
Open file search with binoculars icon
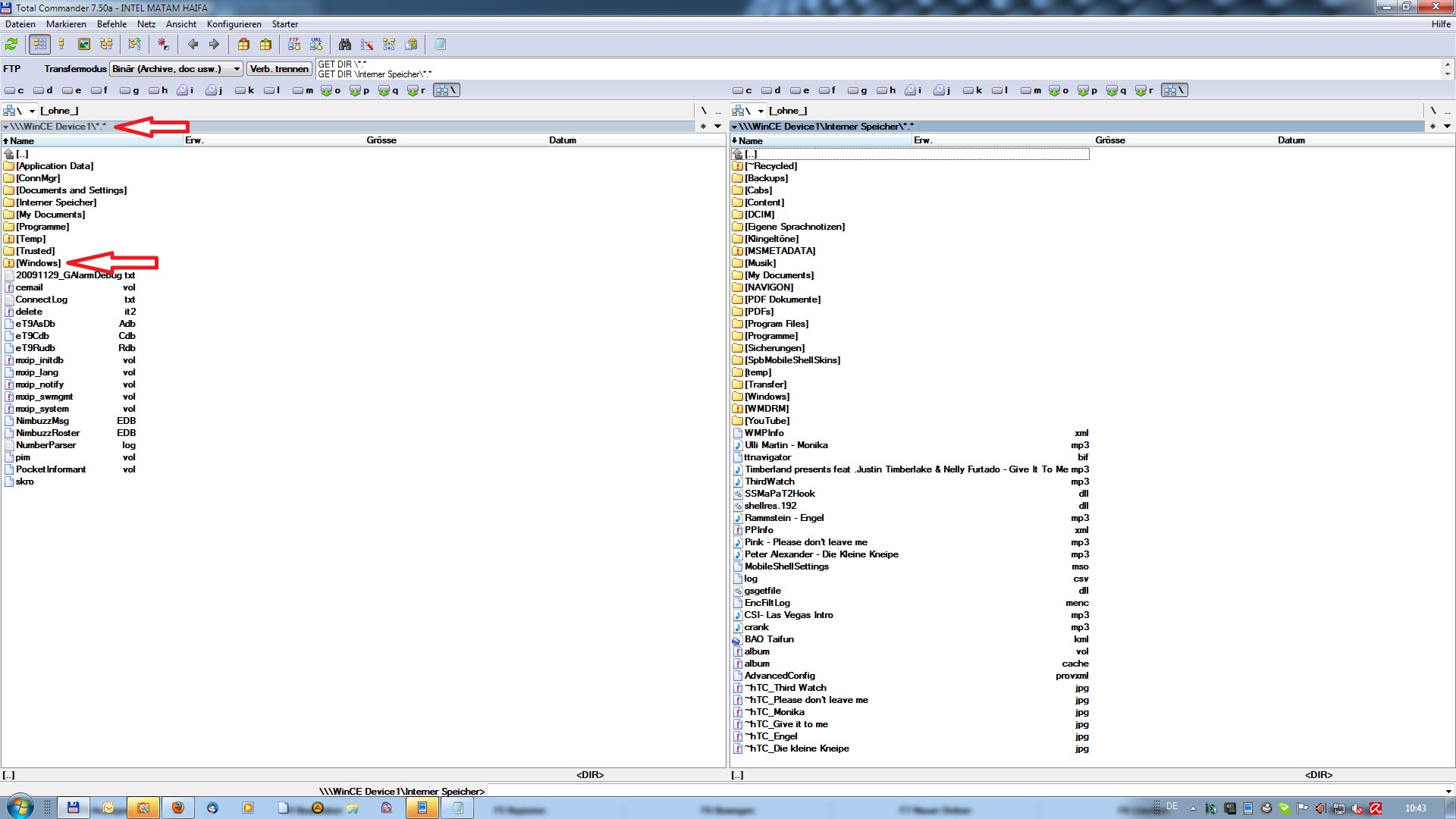tap(345, 44)
